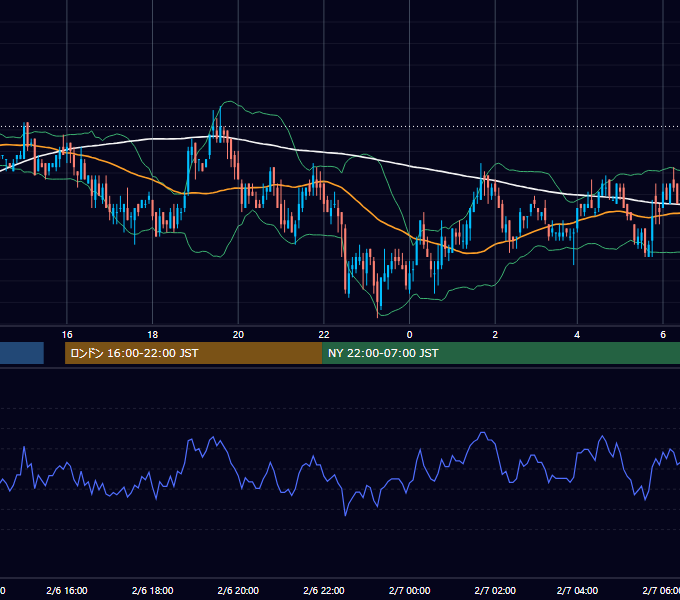Viewport: 680px width, 600px height.
Task: Click the 2/6 18:00 time label
Action: (153, 590)
